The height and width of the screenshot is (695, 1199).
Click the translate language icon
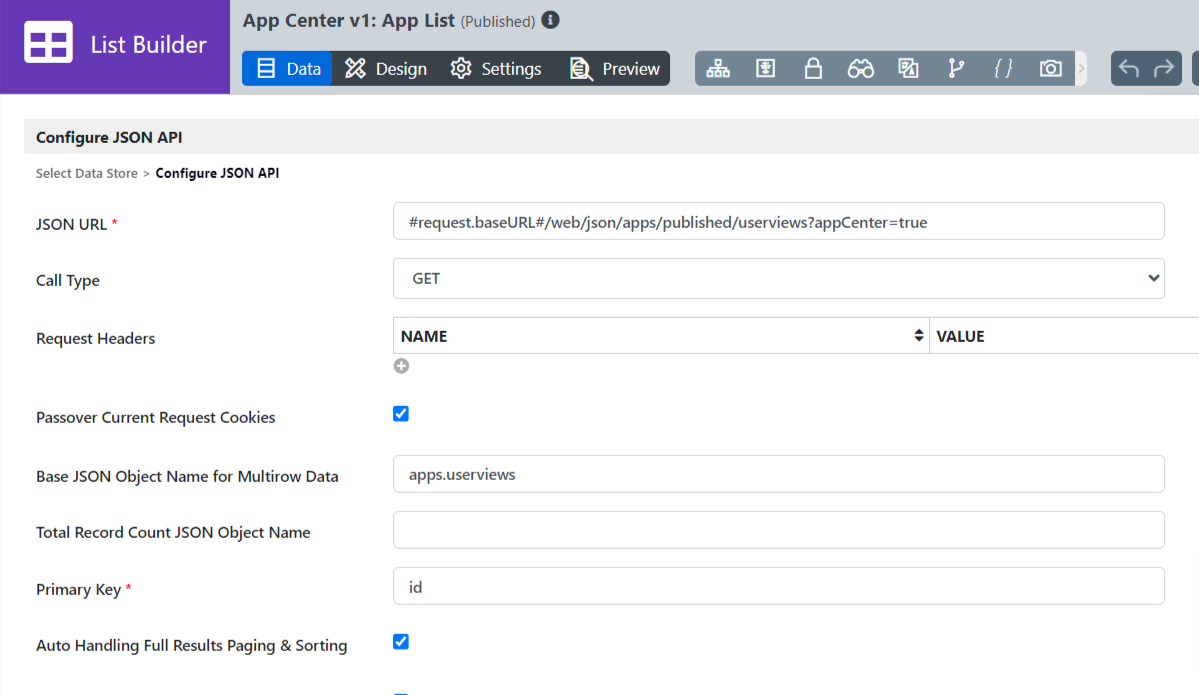coord(908,69)
